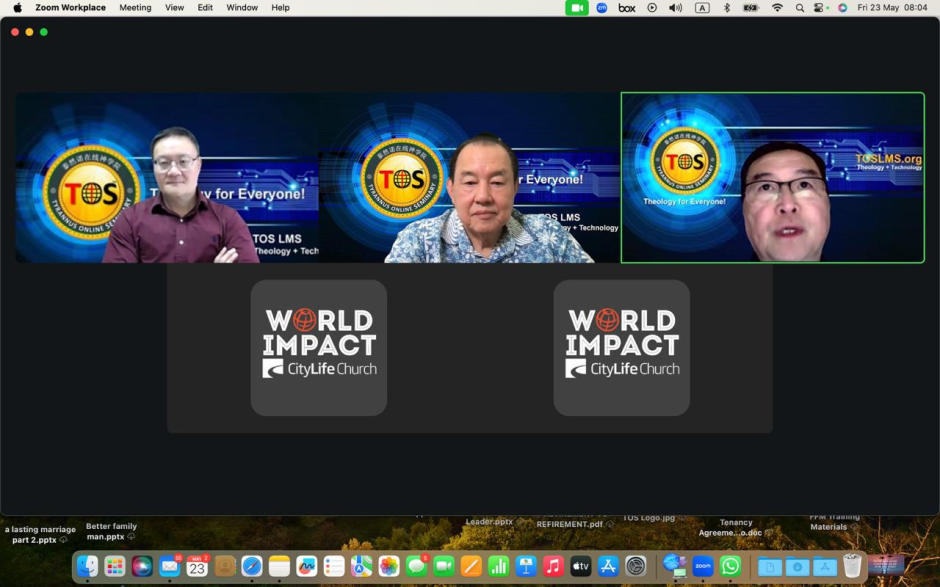Open the Bluetooth menu

coord(727,8)
